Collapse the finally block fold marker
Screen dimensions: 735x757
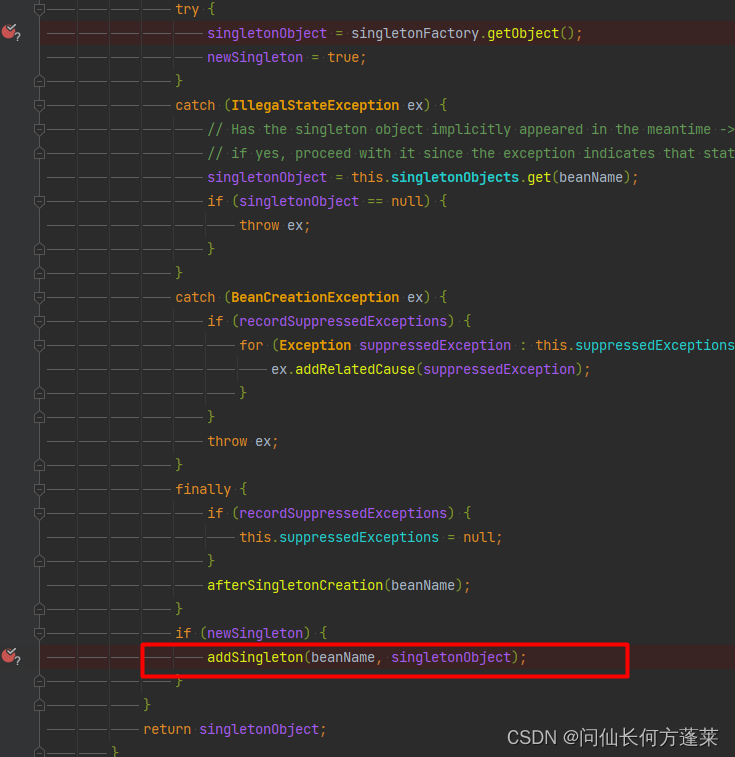[40, 489]
